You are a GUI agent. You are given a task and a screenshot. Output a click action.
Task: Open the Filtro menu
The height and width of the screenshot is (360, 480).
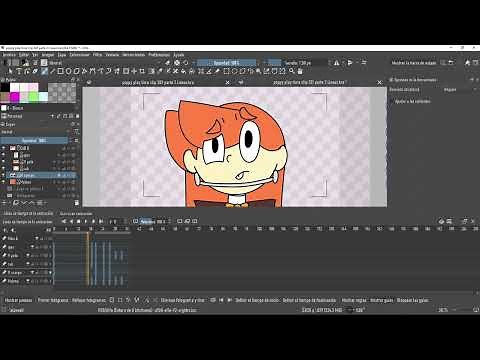tap(97, 55)
